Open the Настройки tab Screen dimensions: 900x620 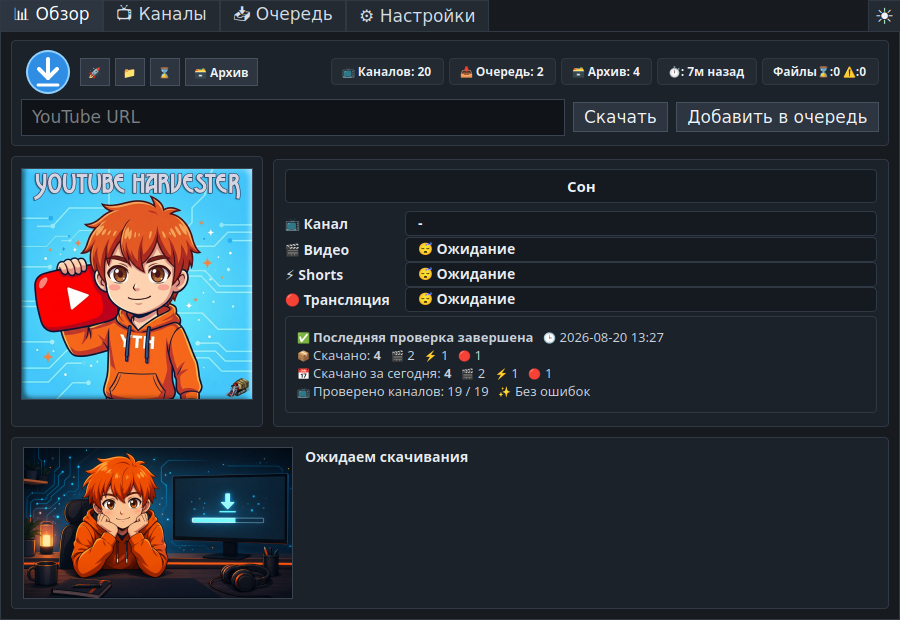pyautogui.click(x=417, y=16)
